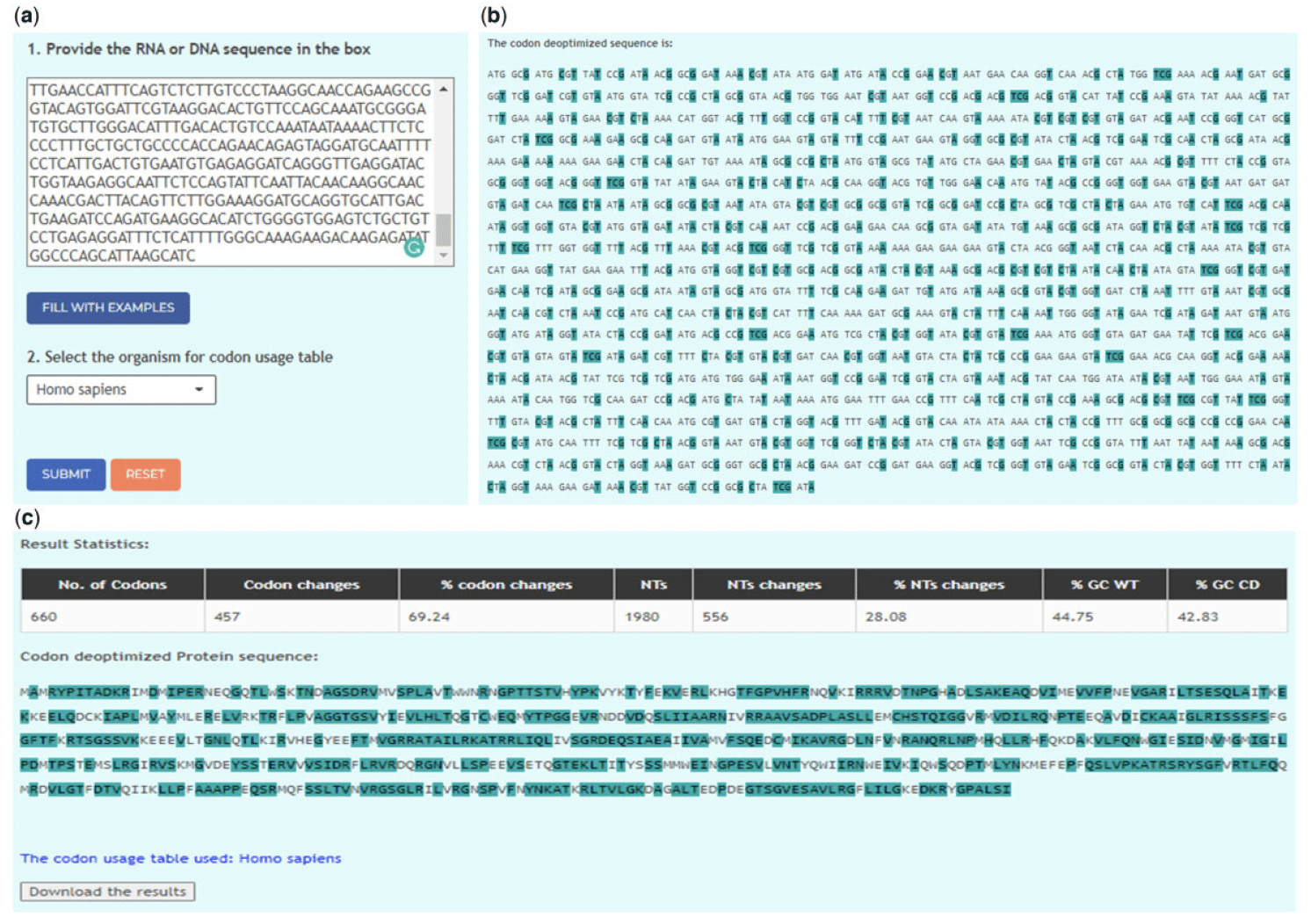Submit the sequence for codon deoptimization
Viewport: 1311px width, 924px height.
[x=65, y=474]
